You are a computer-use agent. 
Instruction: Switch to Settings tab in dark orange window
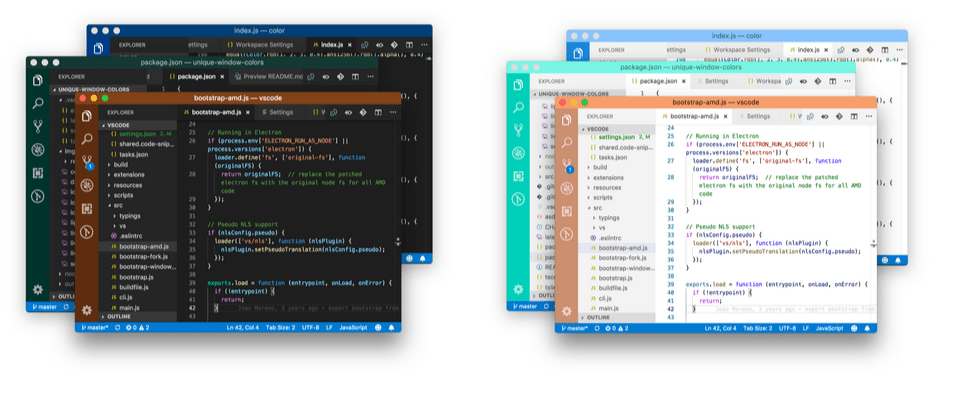click(x=281, y=112)
